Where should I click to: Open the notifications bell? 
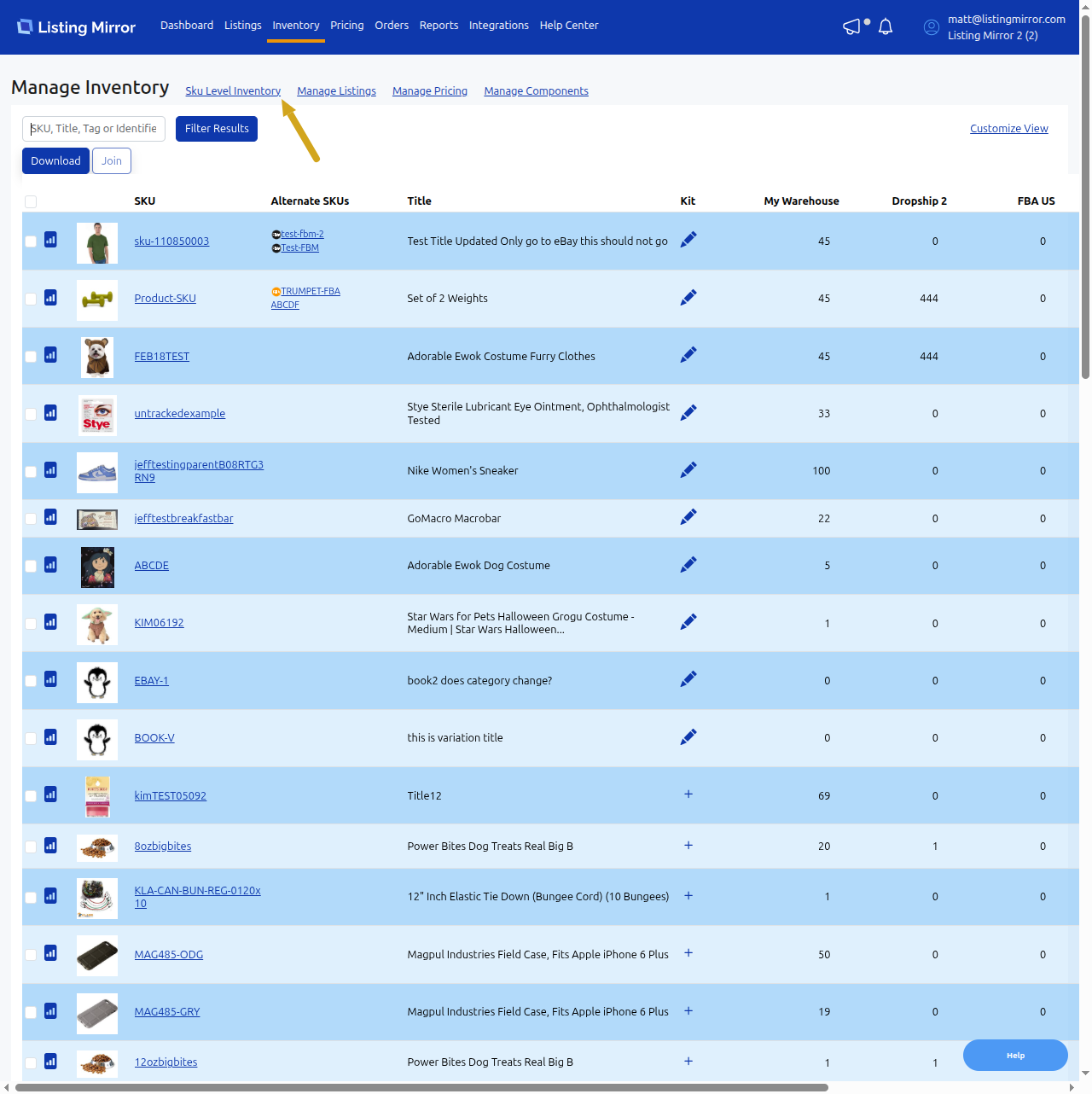(886, 27)
